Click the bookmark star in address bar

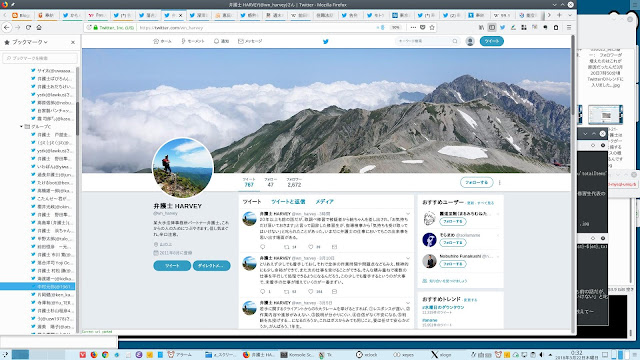pyautogui.click(x=432, y=27)
